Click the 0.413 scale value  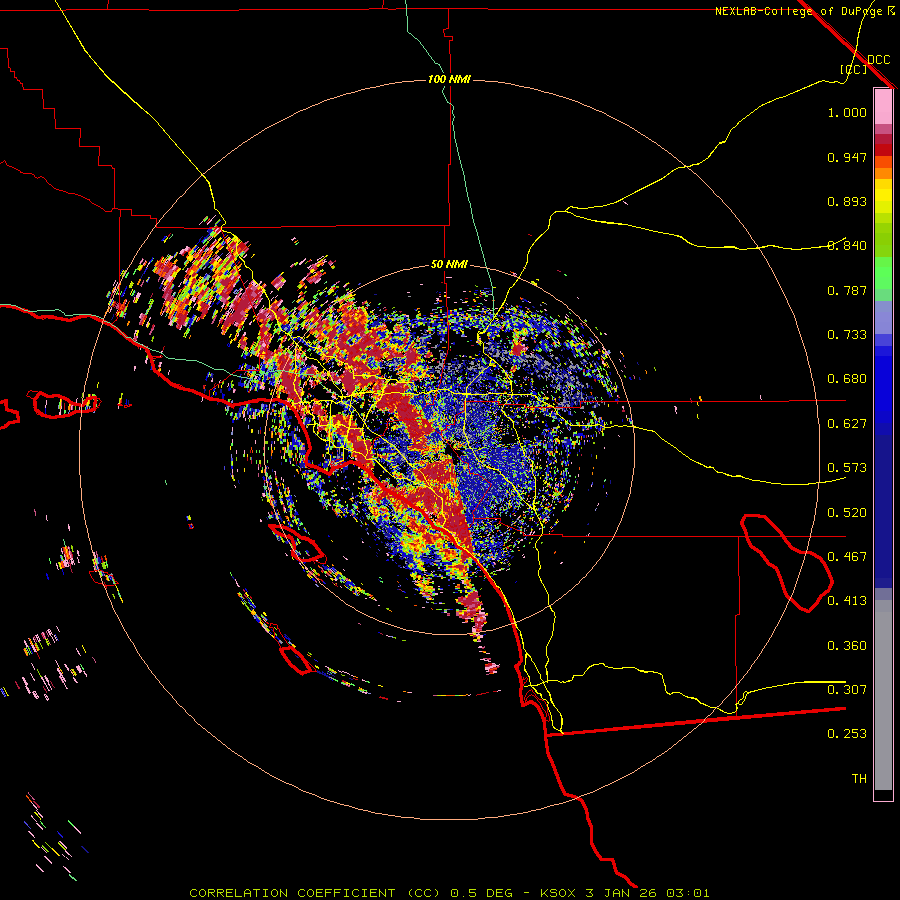(x=847, y=601)
